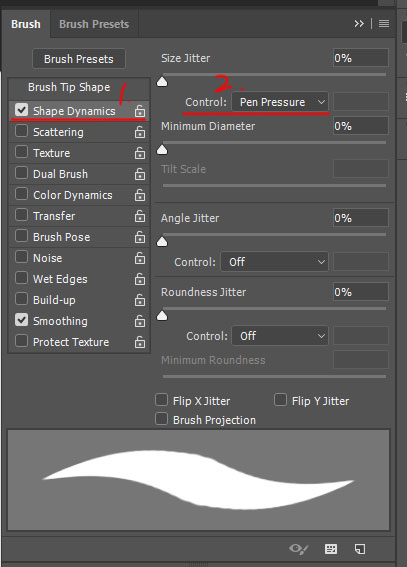Click the lock icon beside Brush Pose
The width and height of the screenshot is (407, 567).
140,237
